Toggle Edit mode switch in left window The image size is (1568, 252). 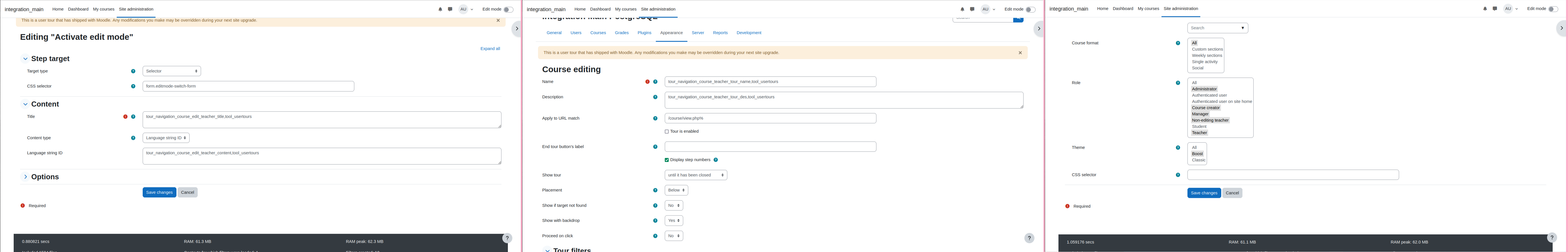[x=508, y=9]
